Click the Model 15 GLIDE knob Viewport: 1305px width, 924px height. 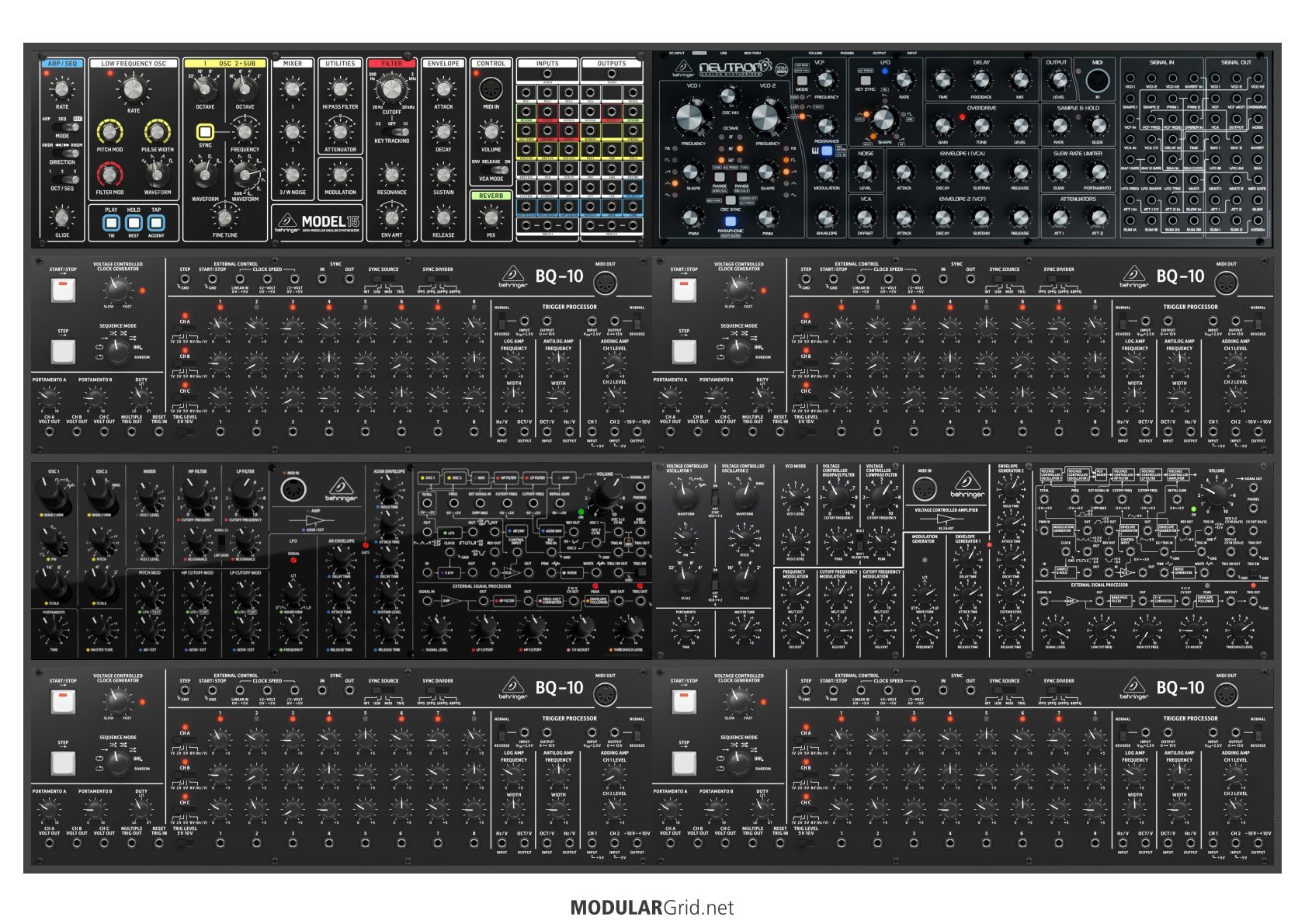[x=62, y=217]
